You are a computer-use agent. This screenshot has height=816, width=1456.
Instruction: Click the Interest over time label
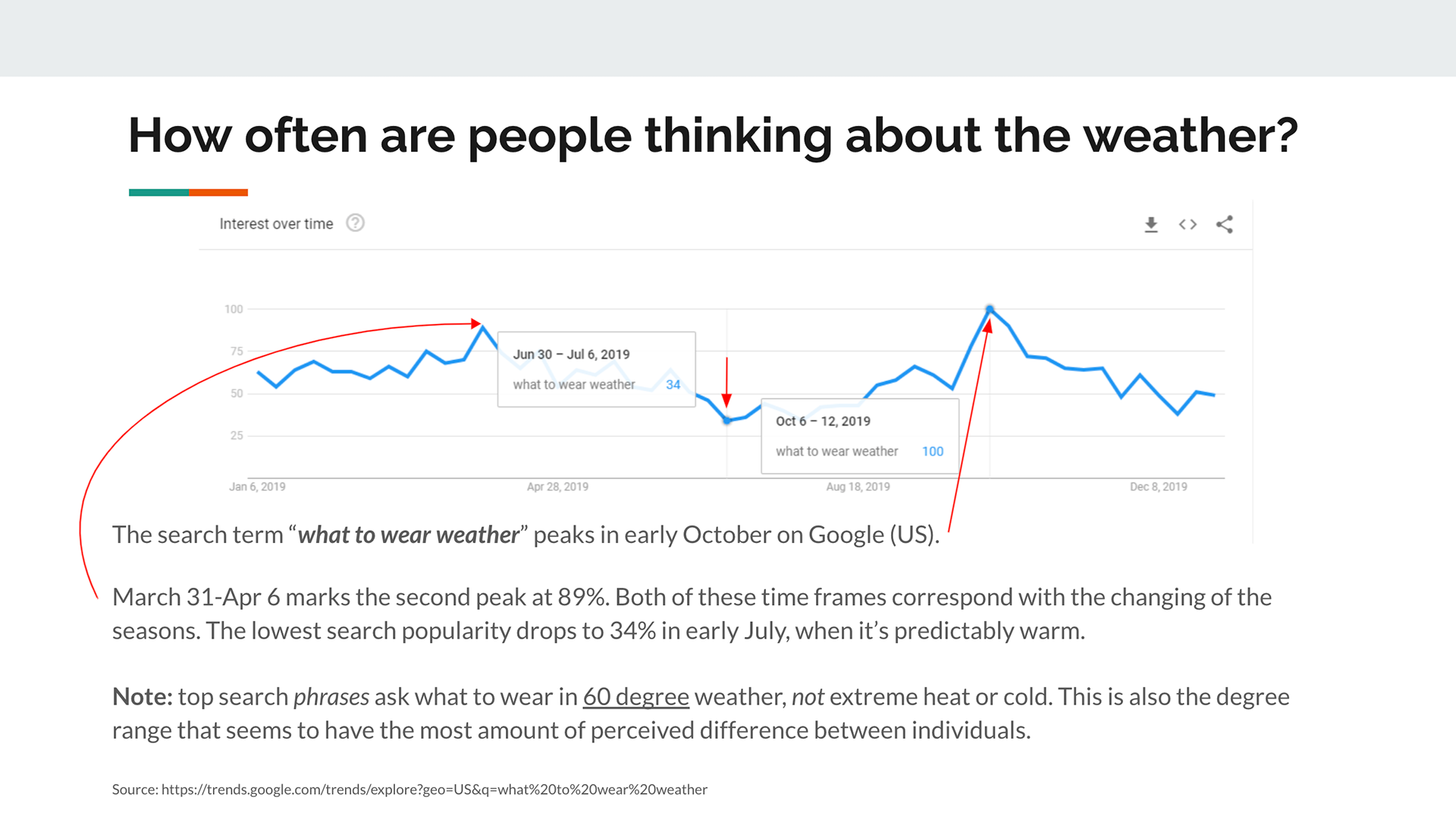[276, 224]
